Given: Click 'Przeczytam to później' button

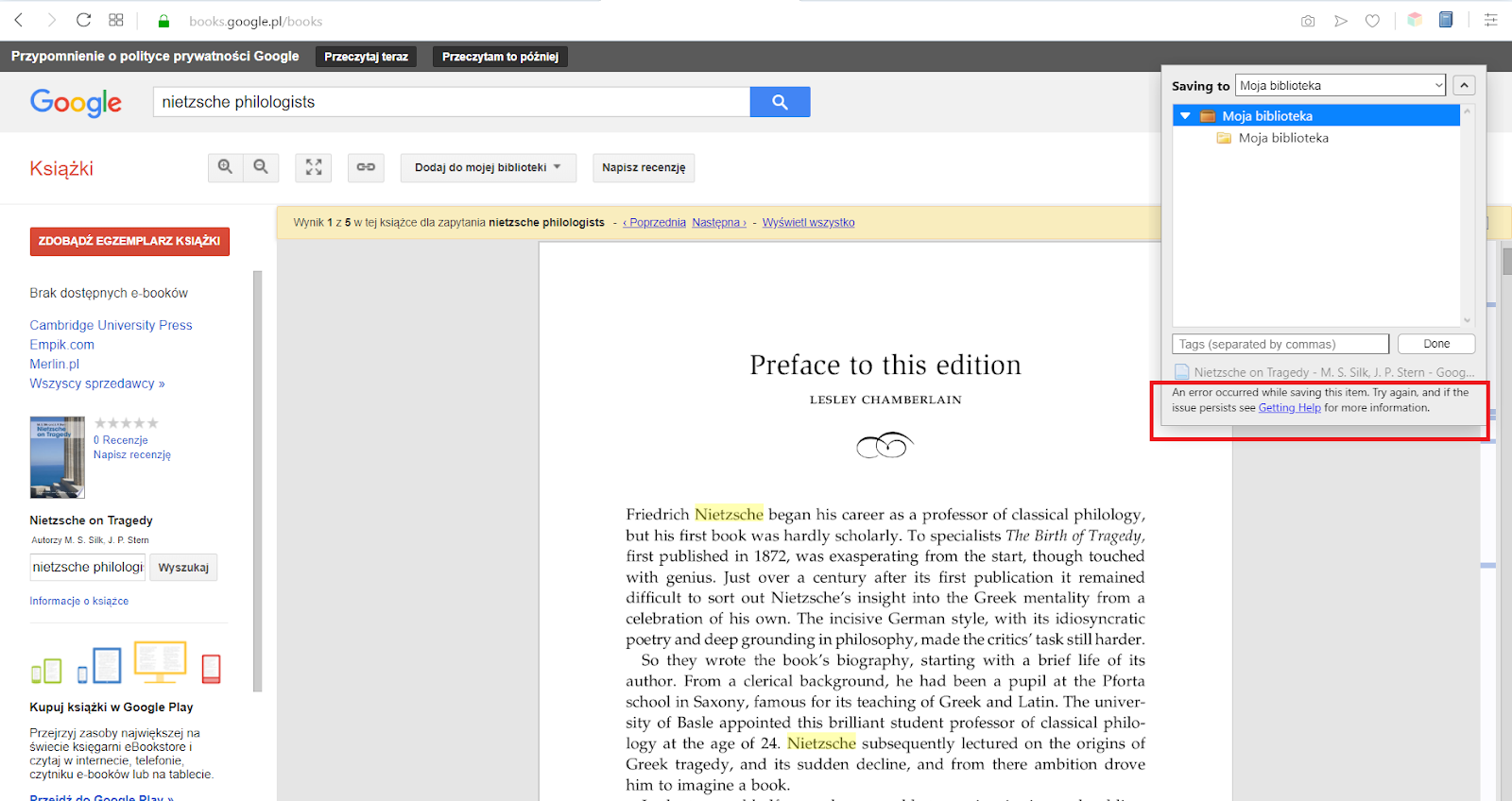Looking at the screenshot, I should (500, 57).
